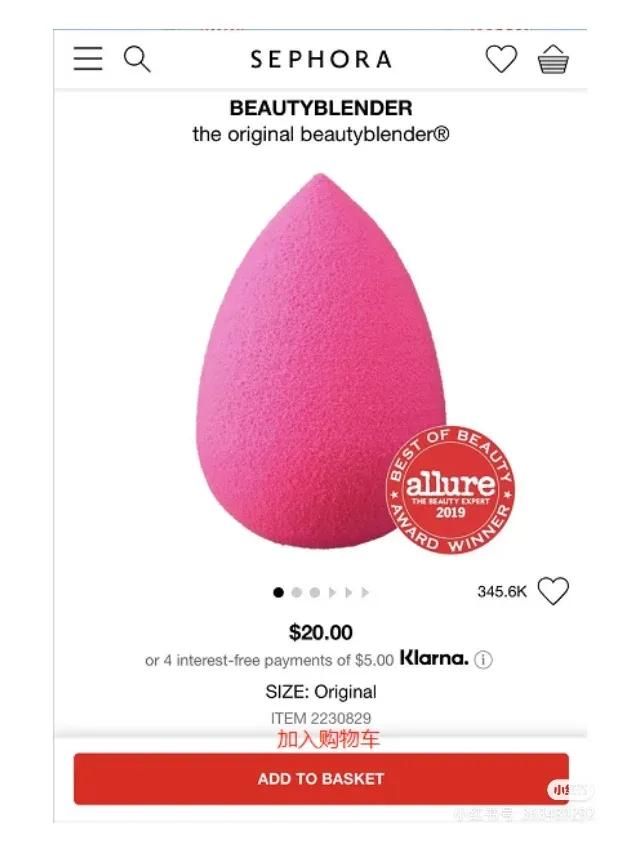The width and height of the screenshot is (640, 853).
Task: Click the SEPHORA logo
Action: (321, 59)
